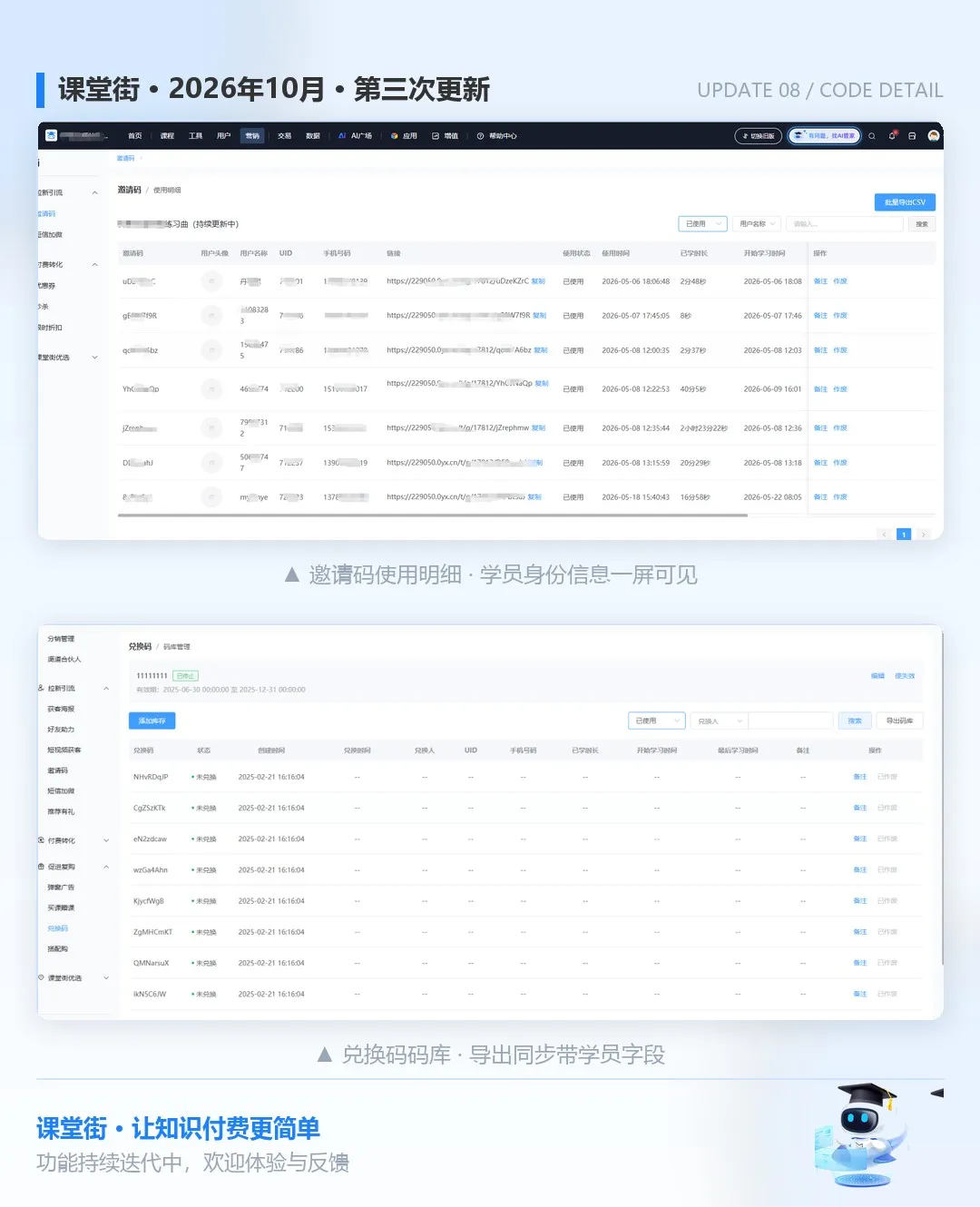This screenshot has width=980, height=1207.
Task: Click the 有问题，找AI管家 pill button
Action: [824, 136]
